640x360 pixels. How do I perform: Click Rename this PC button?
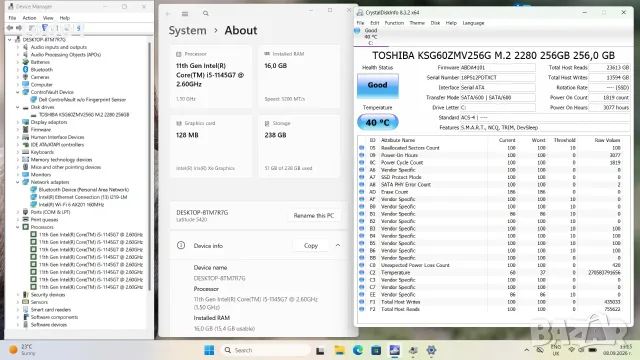[x=313, y=216]
